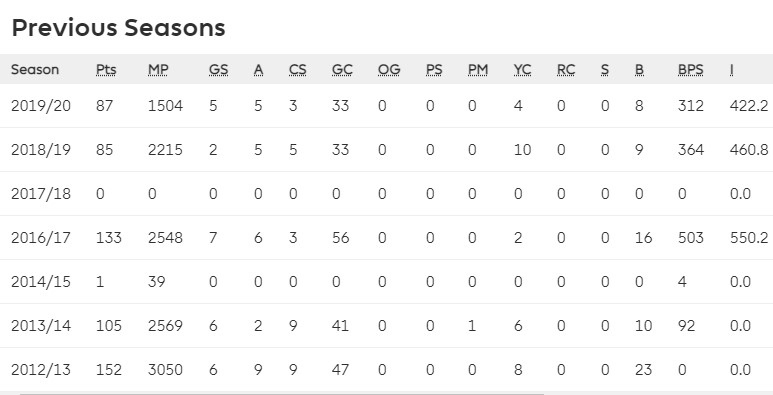The image size is (773, 395).
Task: Select the GC column header
Action: tap(342, 70)
